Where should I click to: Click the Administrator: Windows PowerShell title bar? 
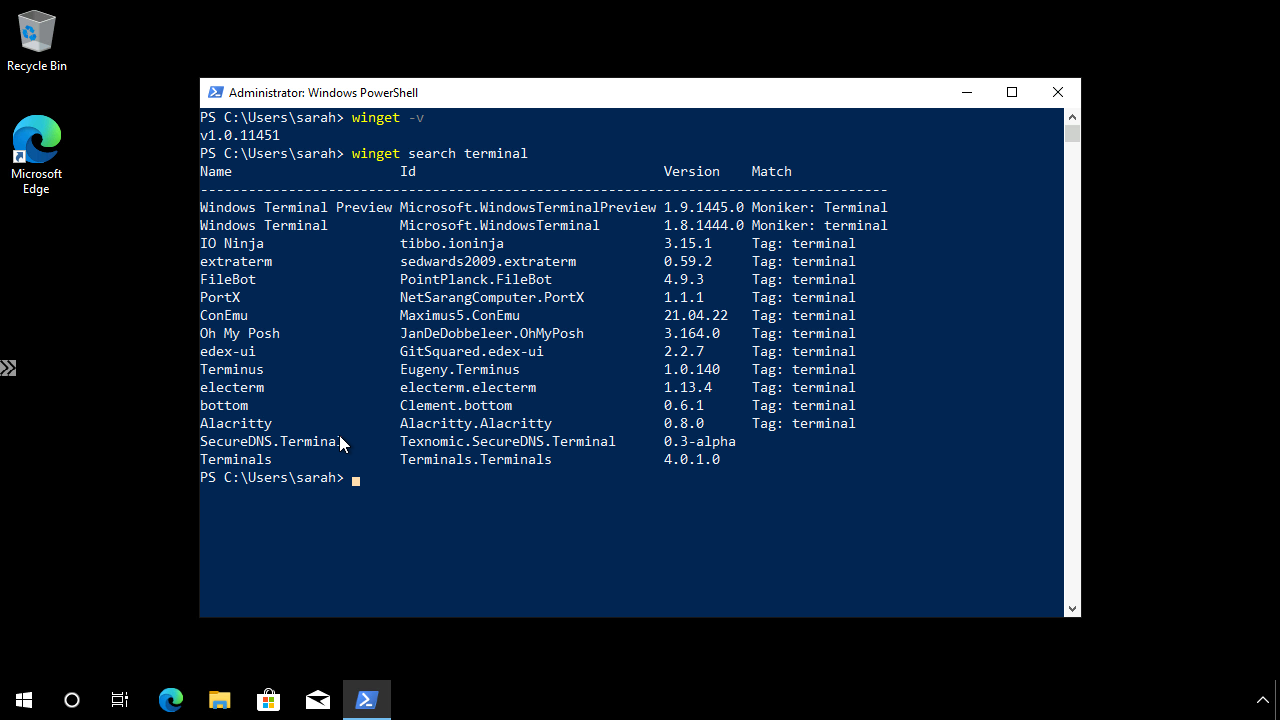coord(600,92)
